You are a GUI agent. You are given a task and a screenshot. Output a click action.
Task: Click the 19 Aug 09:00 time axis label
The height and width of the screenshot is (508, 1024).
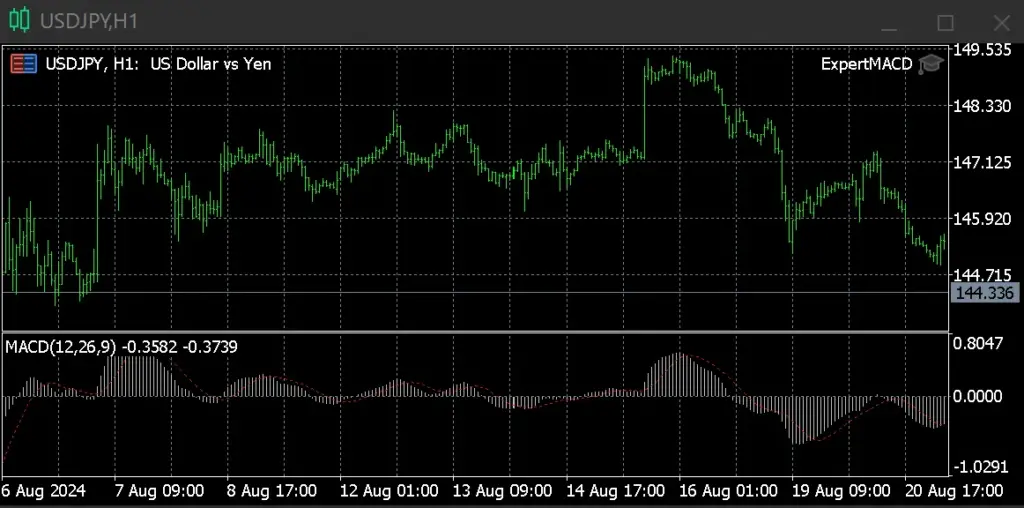pos(841,490)
